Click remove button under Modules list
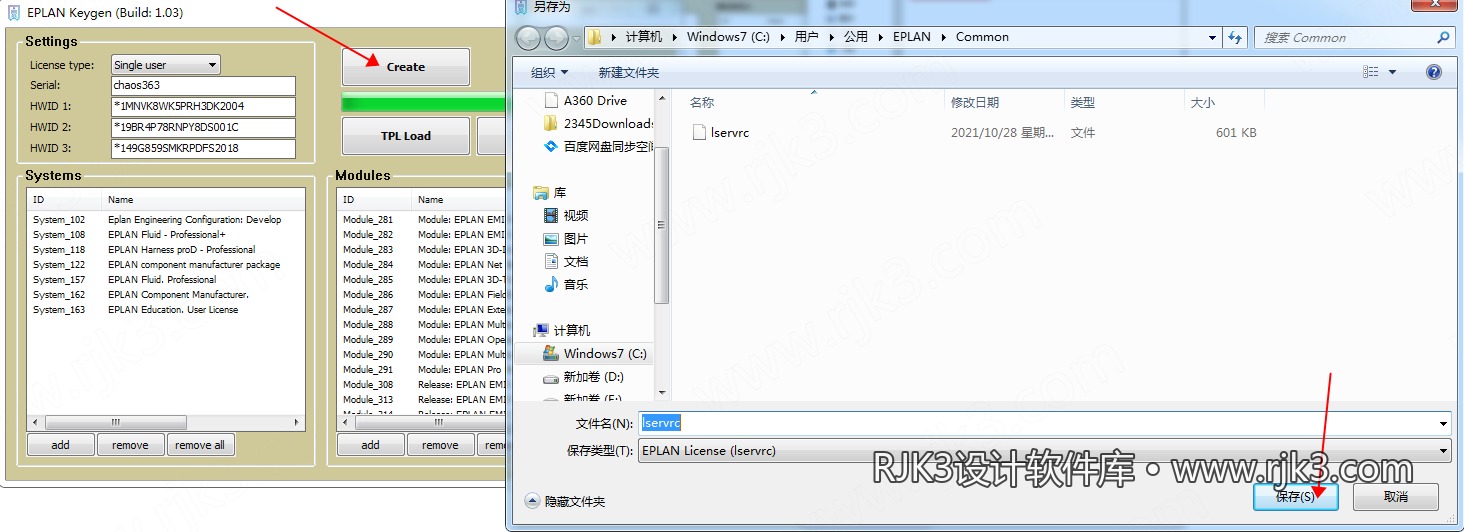The image size is (1464, 532). [x=440, y=445]
